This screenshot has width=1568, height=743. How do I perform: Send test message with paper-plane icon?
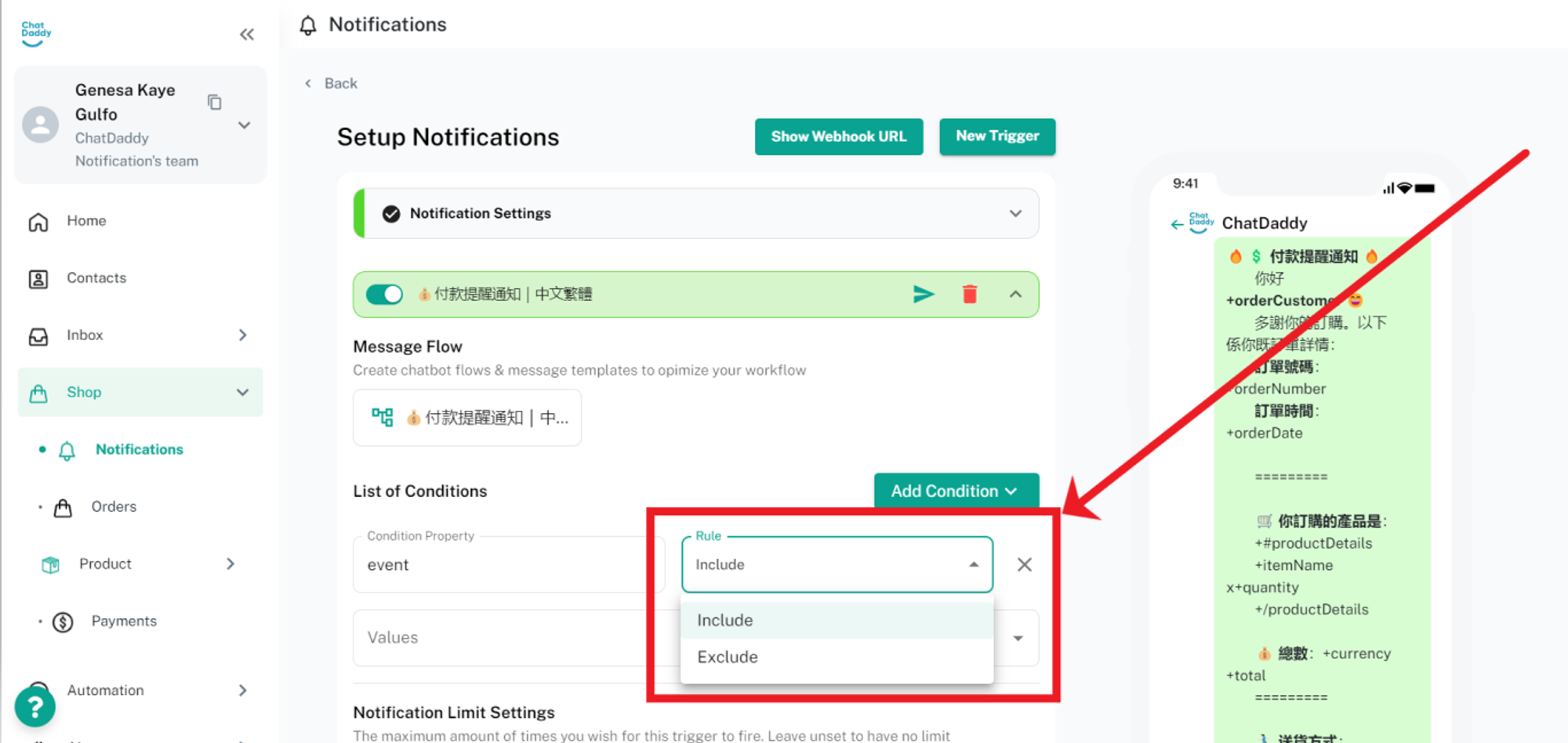click(924, 295)
